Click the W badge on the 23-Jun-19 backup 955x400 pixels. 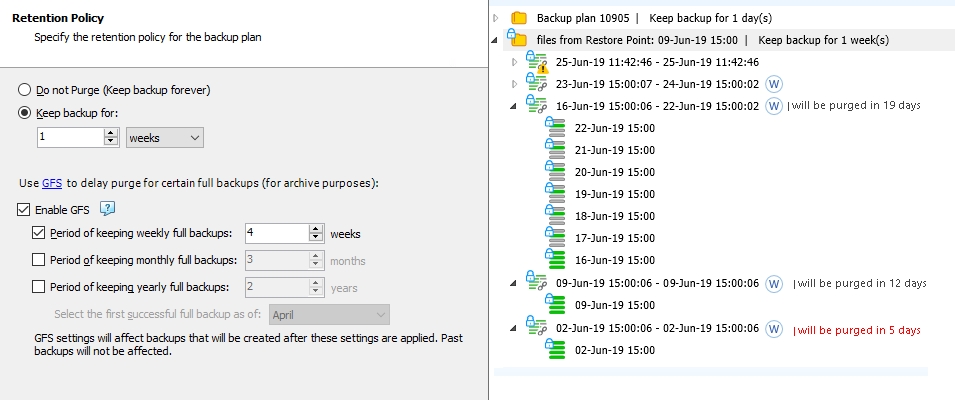(x=773, y=84)
